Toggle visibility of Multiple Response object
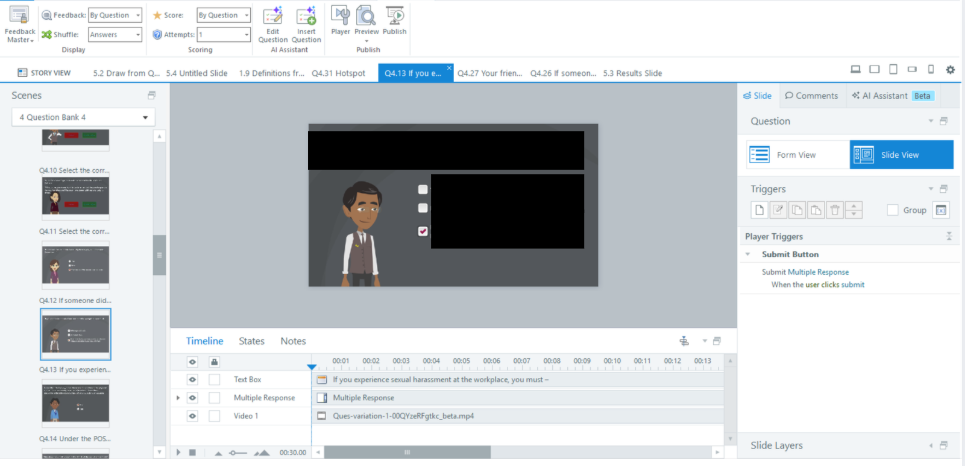 tap(193, 398)
